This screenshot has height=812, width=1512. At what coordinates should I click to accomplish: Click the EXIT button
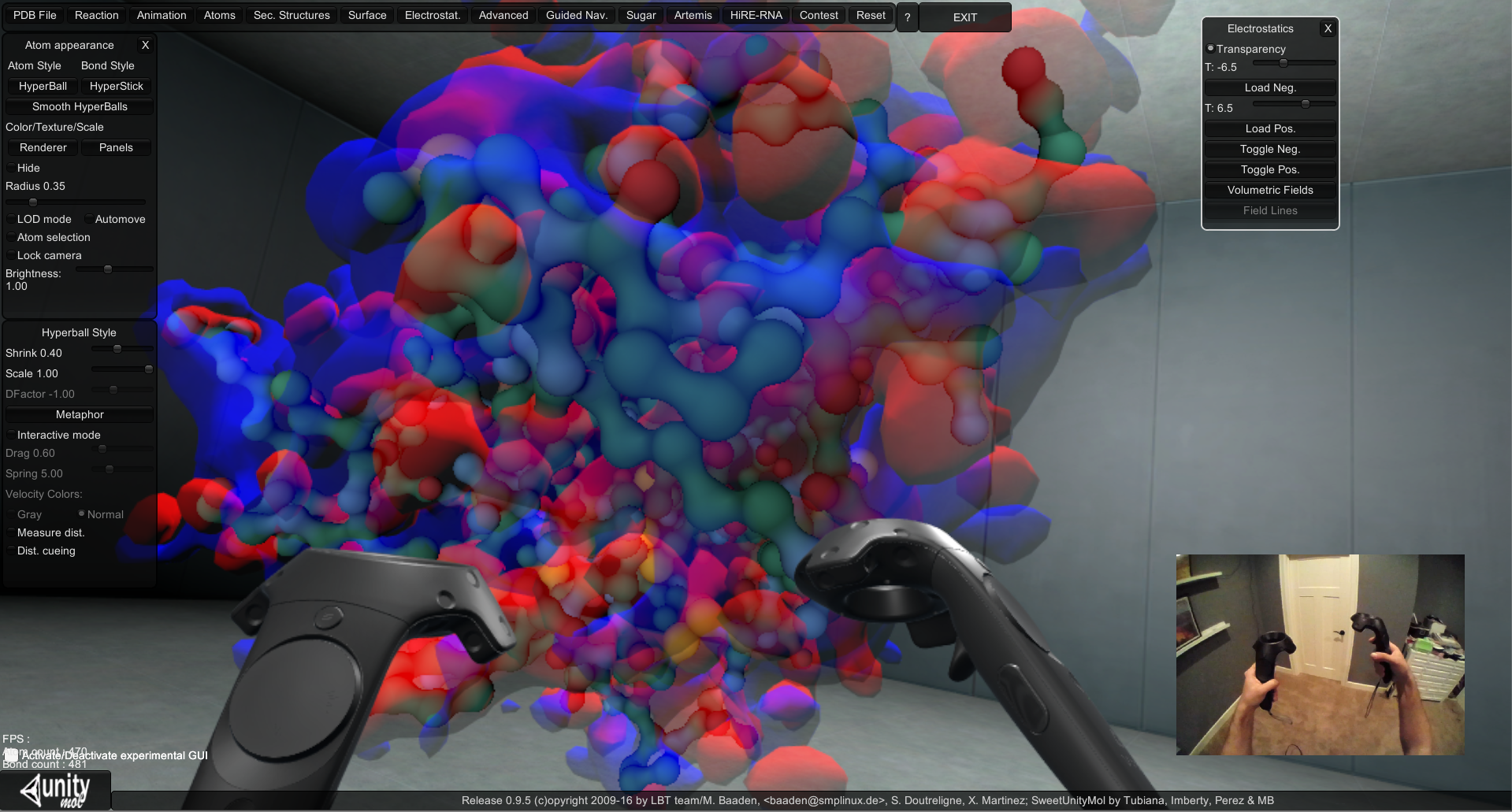965,17
